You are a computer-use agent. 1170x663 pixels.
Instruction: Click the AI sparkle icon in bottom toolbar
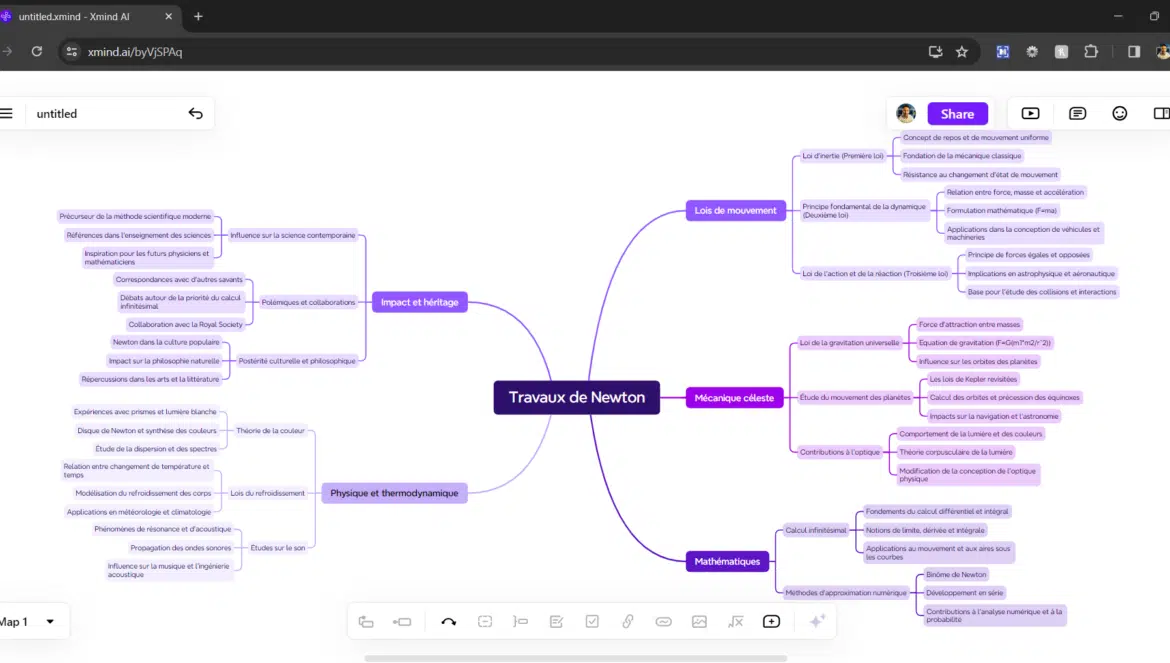coord(816,621)
